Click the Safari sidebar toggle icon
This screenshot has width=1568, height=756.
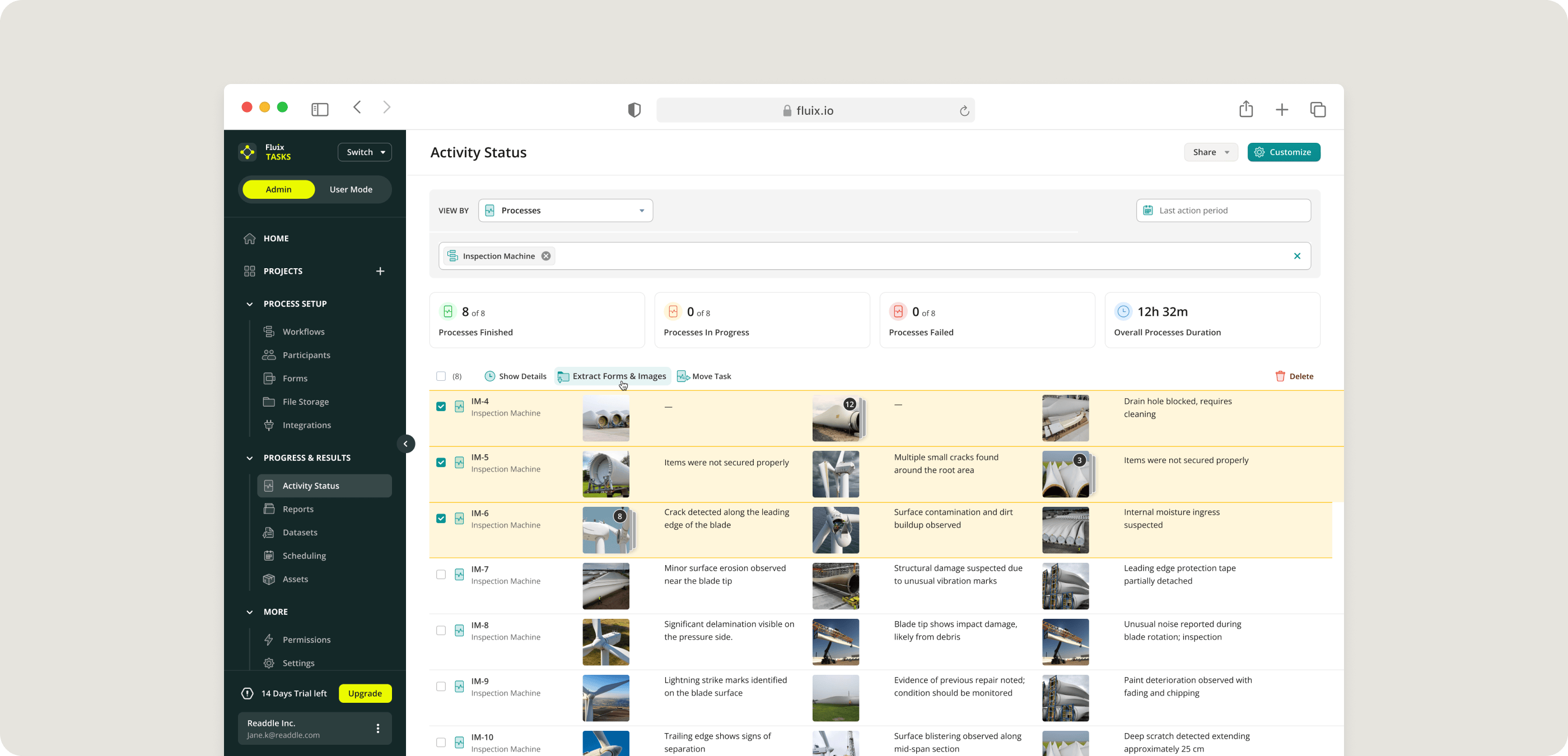320,110
